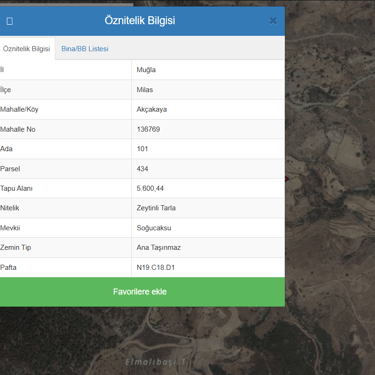Click the Zeytinli Tarla attribute value
The height and width of the screenshot is (375, 375).
click(156, 208)
